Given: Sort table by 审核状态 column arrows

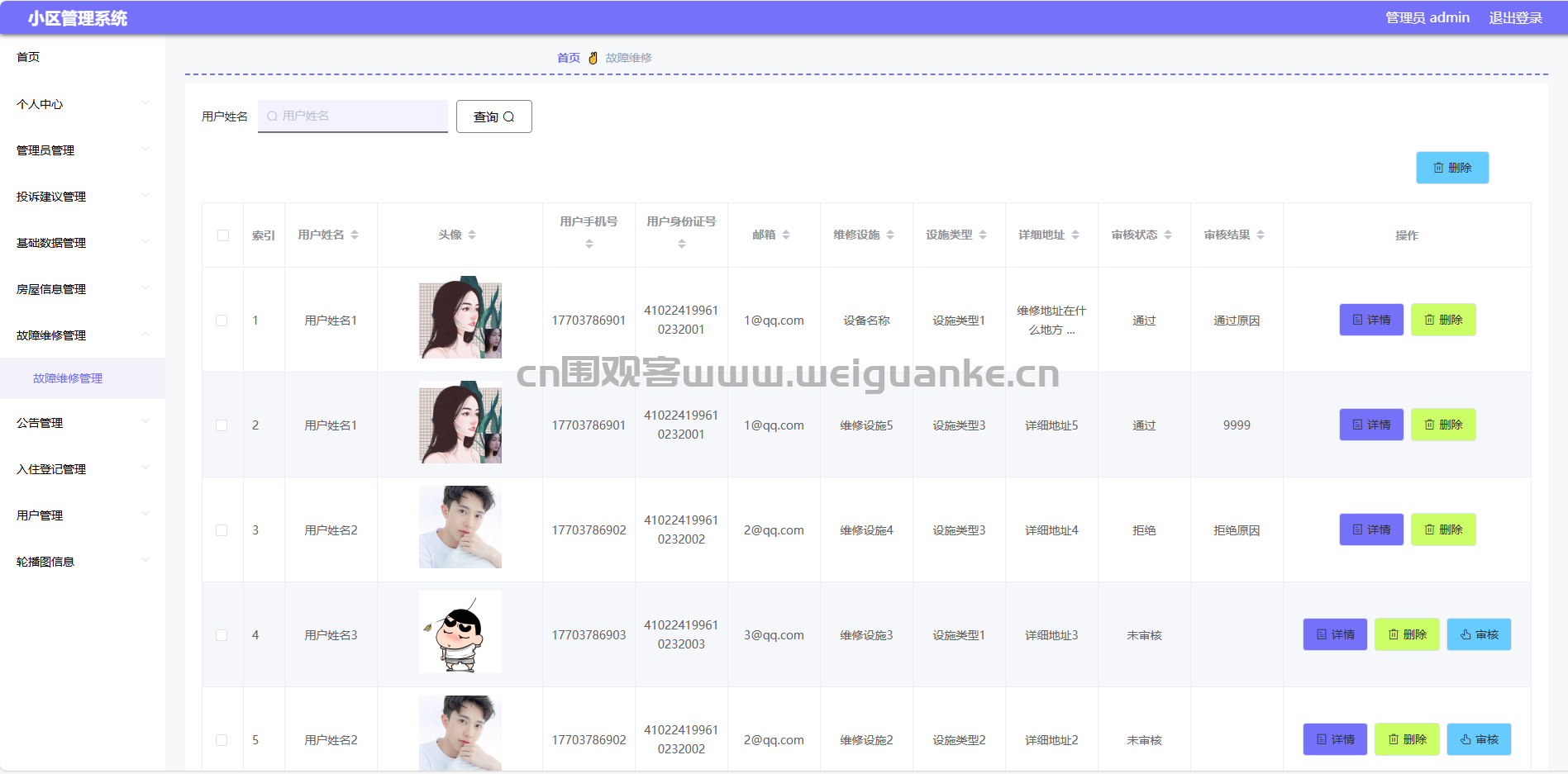Looking at the screenshot, I should [1168, 235].
